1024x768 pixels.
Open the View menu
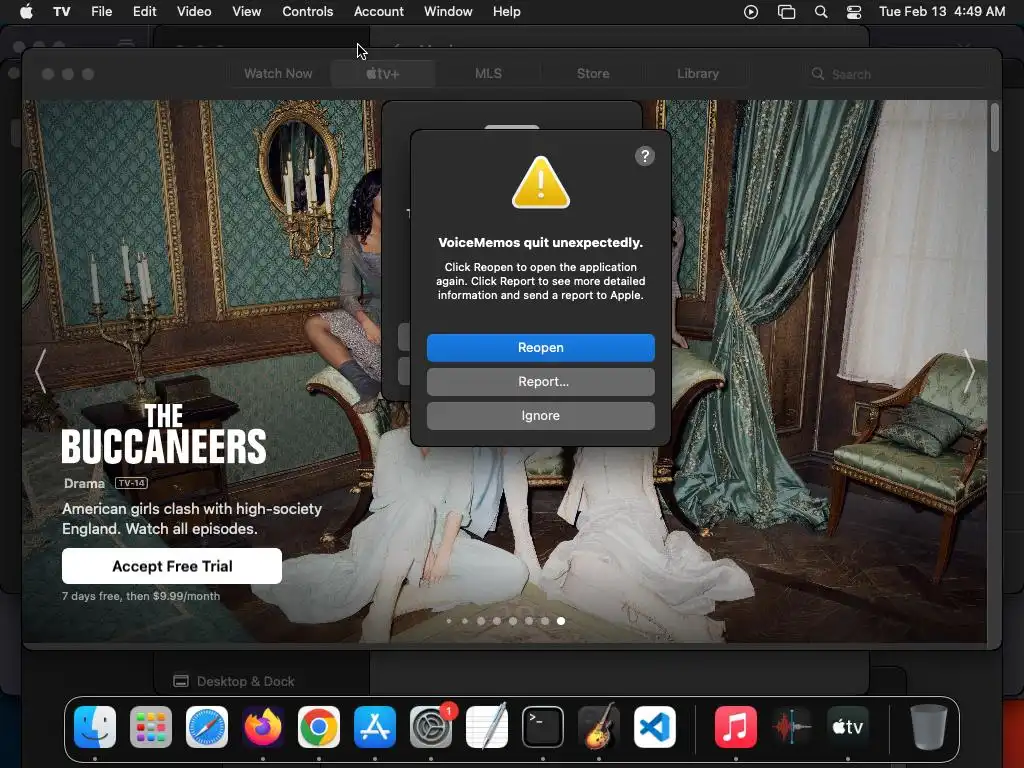(x=246, y=11)
